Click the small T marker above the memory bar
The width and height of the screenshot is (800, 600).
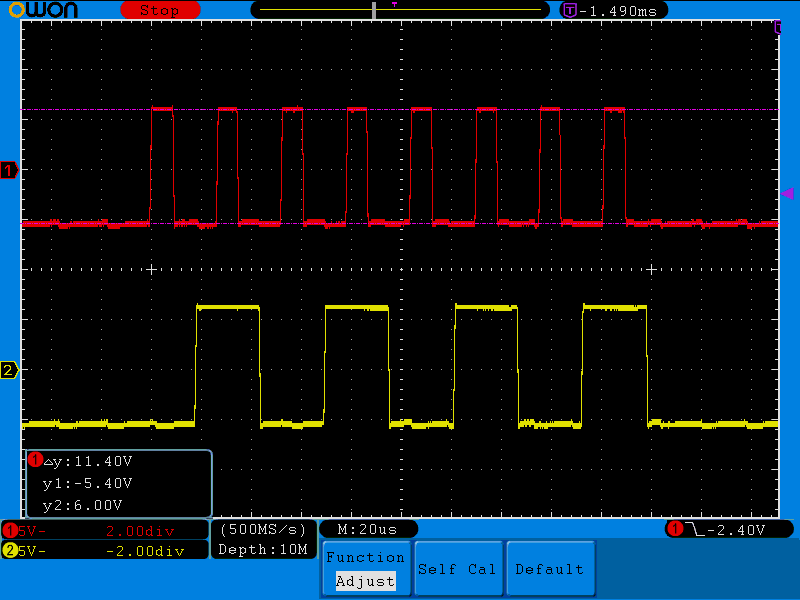click(394, 4)
